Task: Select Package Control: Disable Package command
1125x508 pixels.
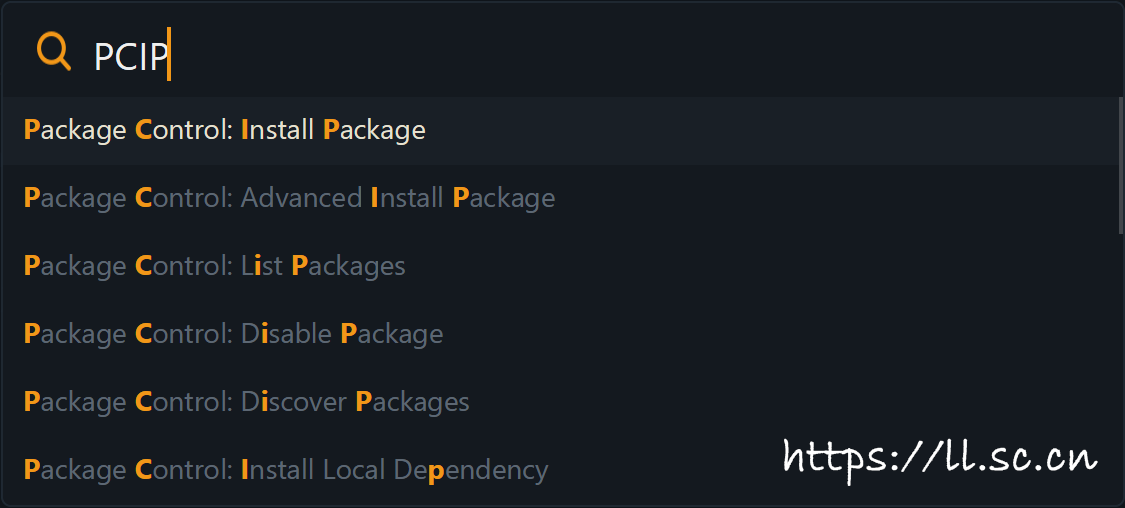Action: 233,334
